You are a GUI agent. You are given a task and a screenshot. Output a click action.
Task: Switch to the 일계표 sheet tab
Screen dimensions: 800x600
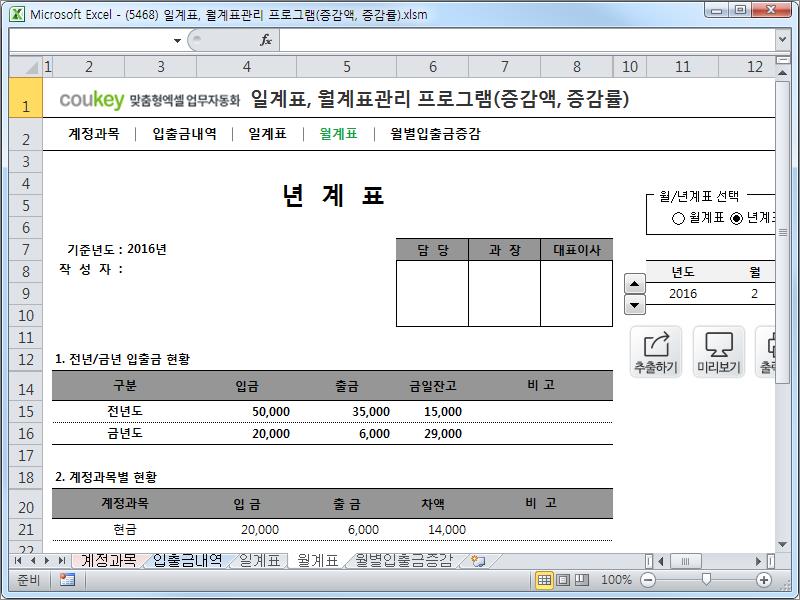pos(260,561)
